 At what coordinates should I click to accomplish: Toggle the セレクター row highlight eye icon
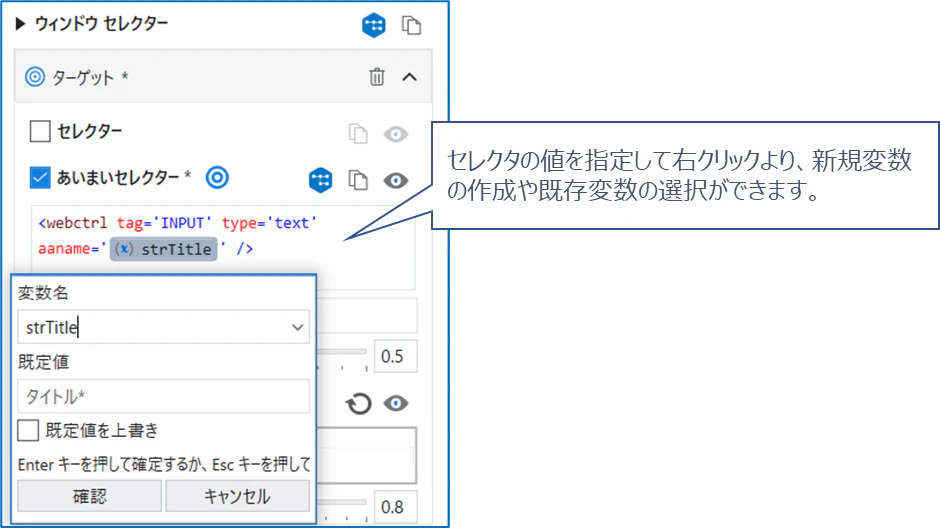pos(396,134)
